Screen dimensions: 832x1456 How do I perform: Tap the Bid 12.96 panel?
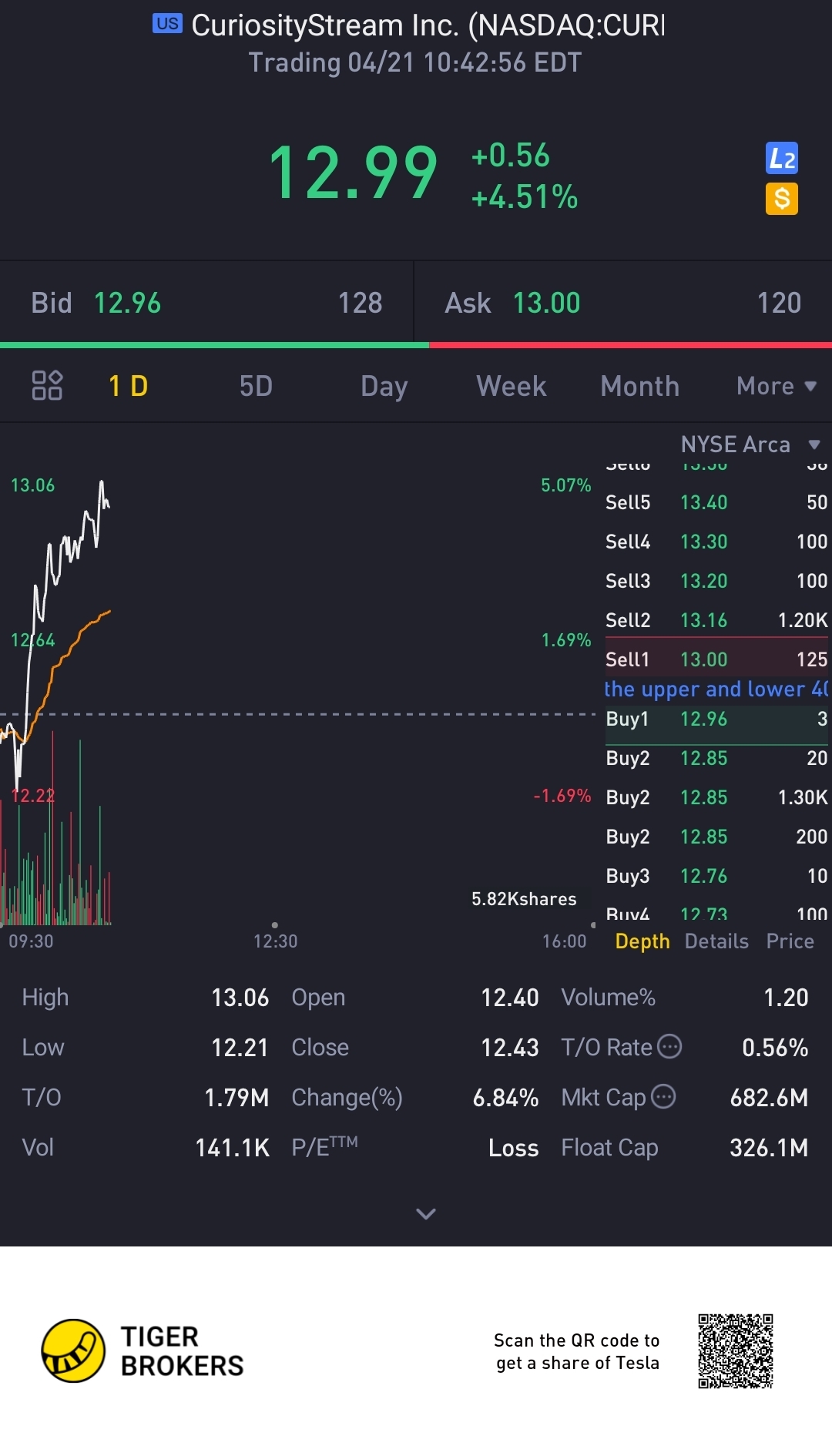[206, 303]
